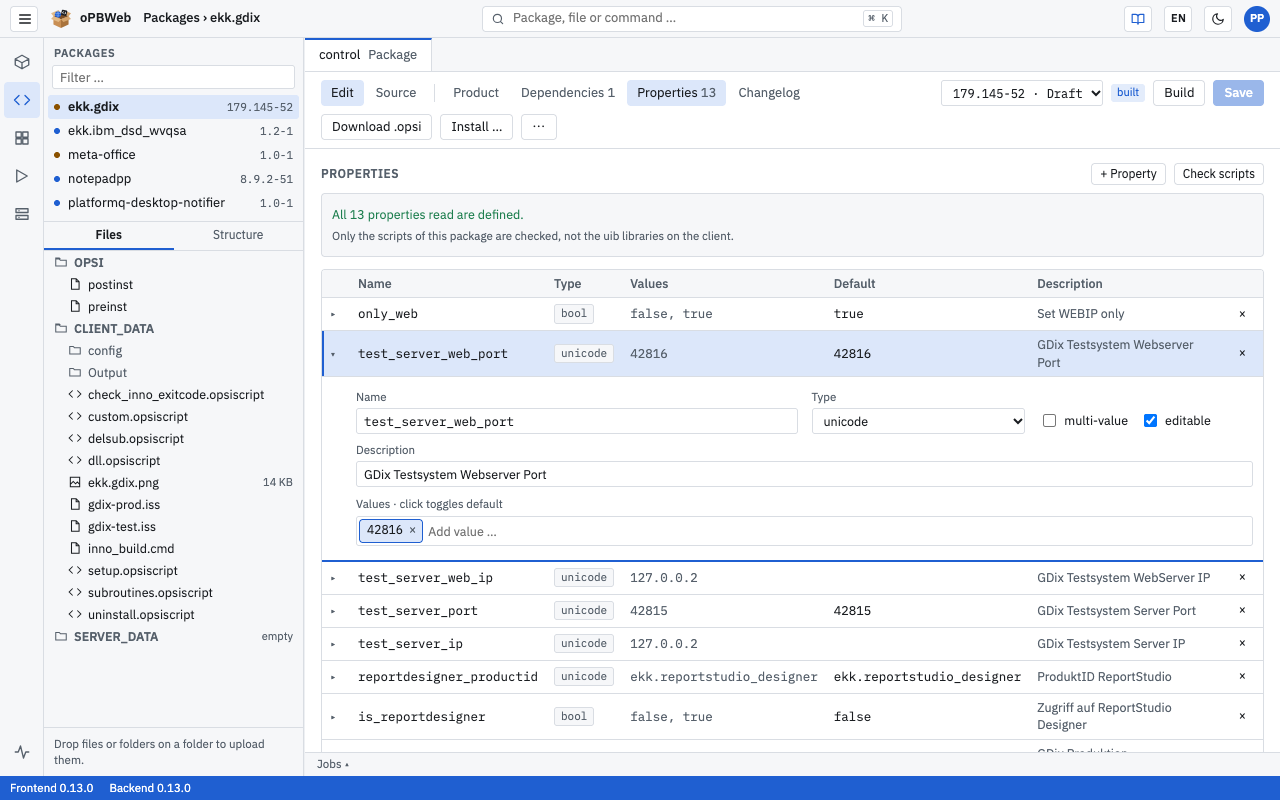Open the Changelog tab
Screen dimensions: 1280x800
pyautogui.click(x=769, y=93)
